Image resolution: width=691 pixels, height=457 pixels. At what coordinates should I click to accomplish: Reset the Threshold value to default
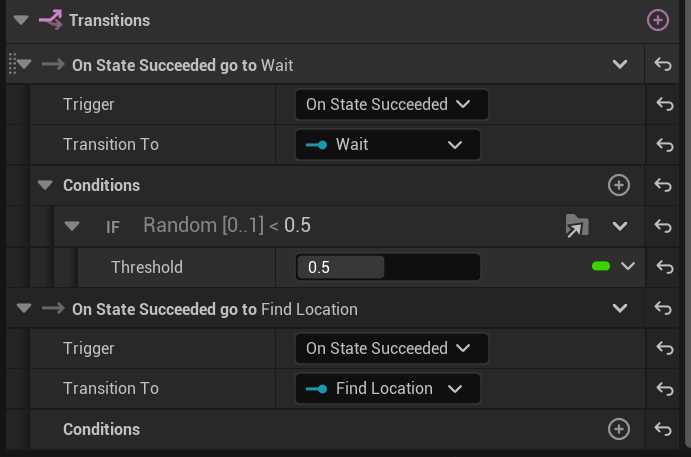(663, 267)
